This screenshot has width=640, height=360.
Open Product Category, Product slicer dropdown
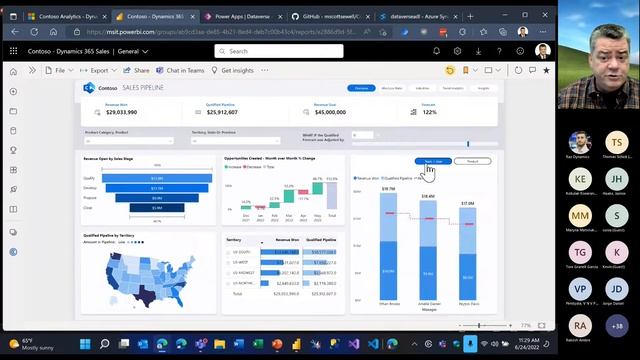click(129, 141)
